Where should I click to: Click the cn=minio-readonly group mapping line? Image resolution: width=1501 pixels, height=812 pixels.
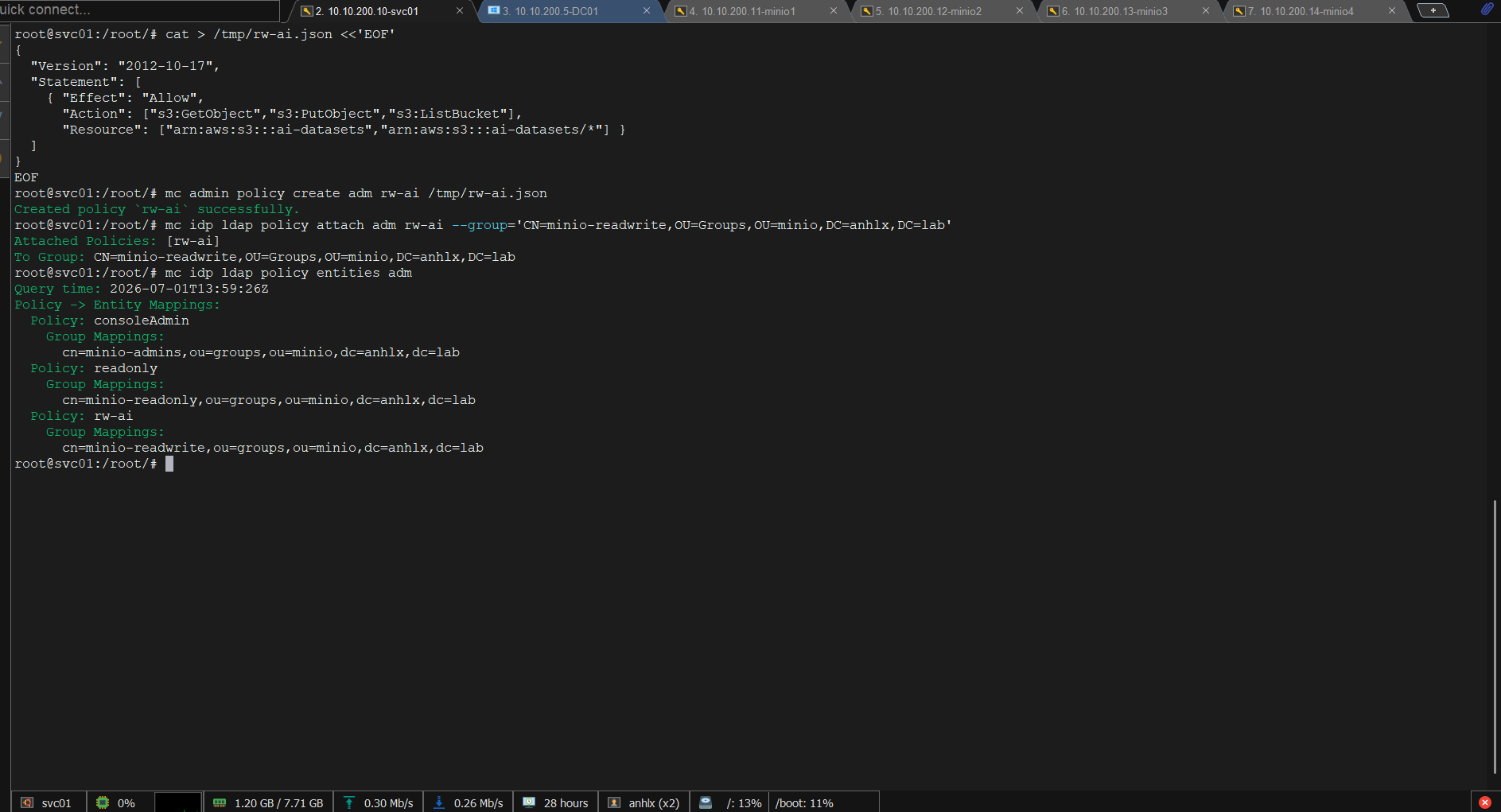(x=269, y=400)
